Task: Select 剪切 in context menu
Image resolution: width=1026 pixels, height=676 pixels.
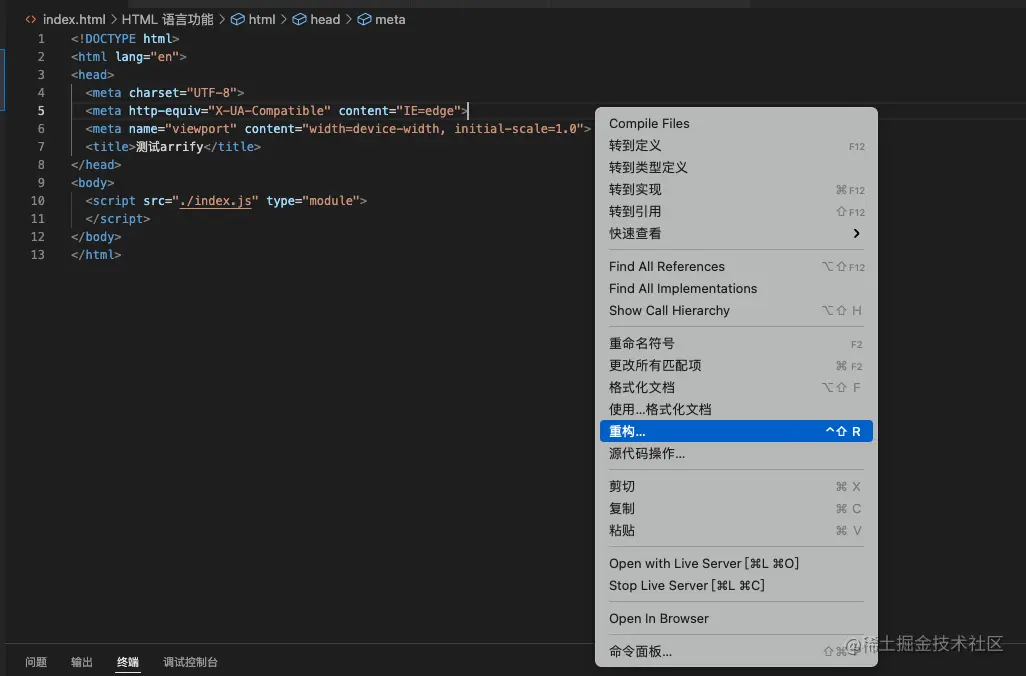Action: click(x=736, y=487)
